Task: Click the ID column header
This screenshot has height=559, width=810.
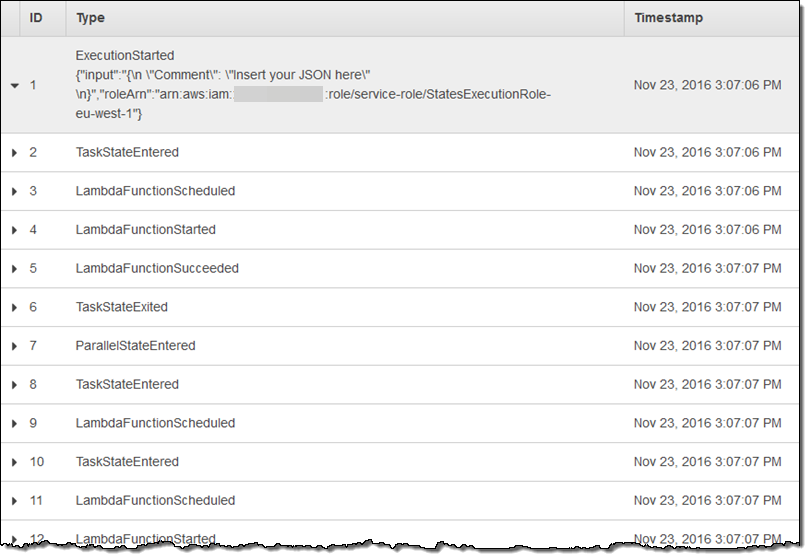Action: [x=36, y=18]
